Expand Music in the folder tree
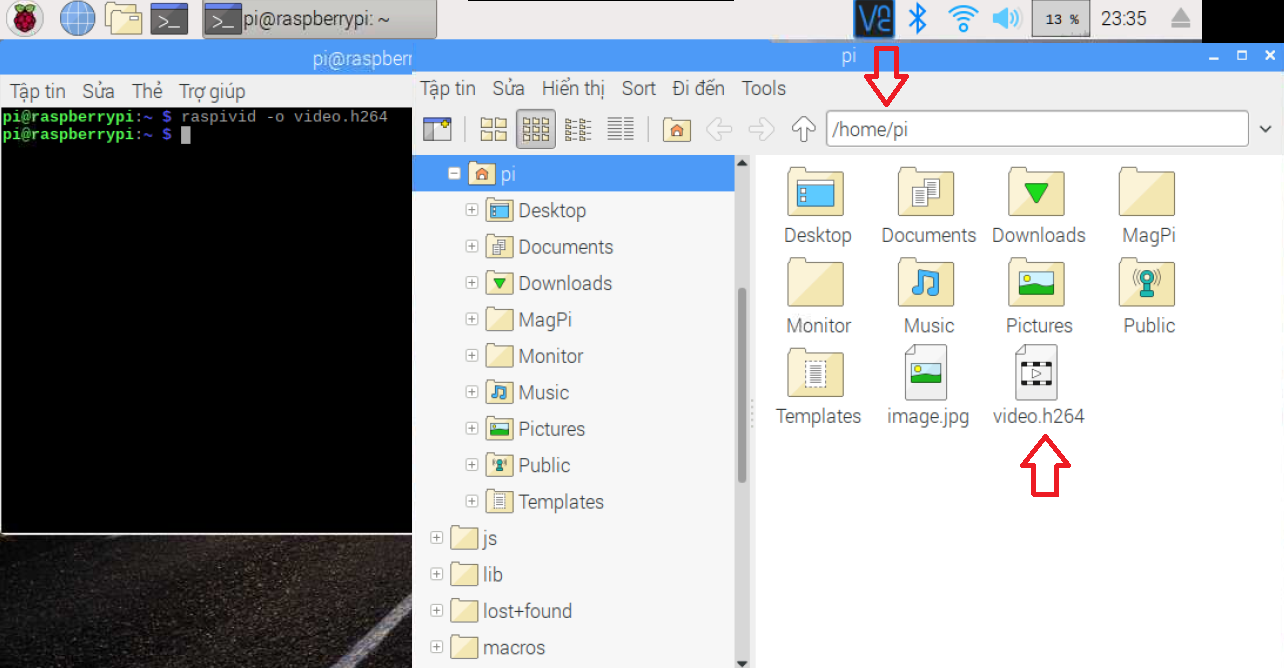This screenshot has width=1284, height=668. pos(472,392)
